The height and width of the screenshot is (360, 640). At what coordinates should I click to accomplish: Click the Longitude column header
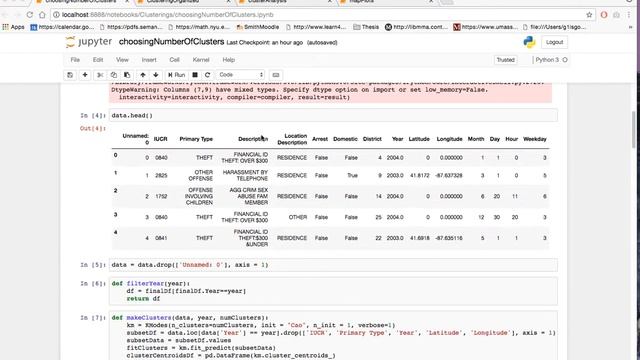(449, 139)
